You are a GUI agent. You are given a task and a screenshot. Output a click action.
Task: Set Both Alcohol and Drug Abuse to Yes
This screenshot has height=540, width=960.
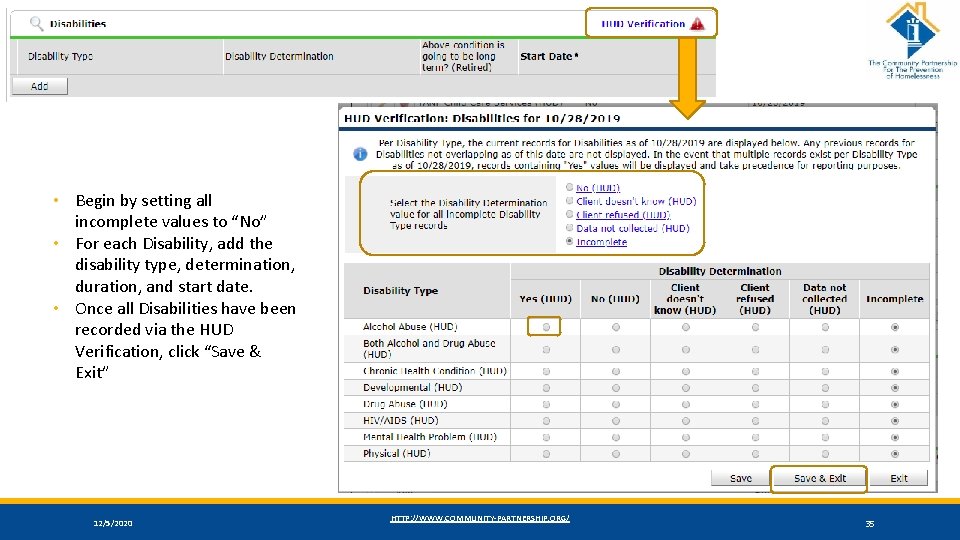[x=546, y=350]
